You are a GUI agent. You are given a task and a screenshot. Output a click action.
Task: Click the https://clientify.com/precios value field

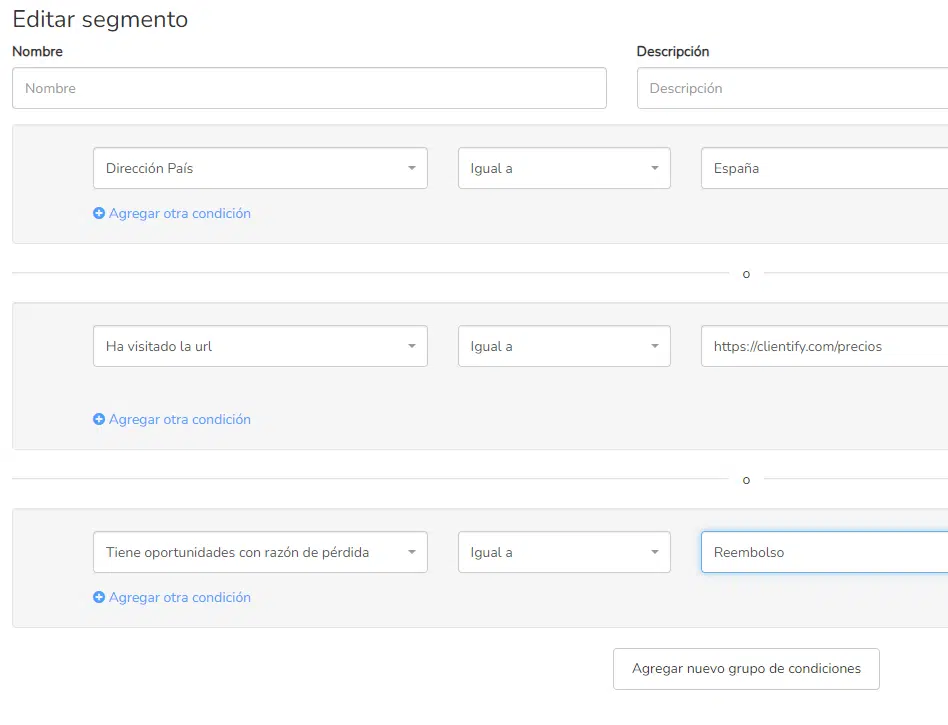[x=825, y=346]
